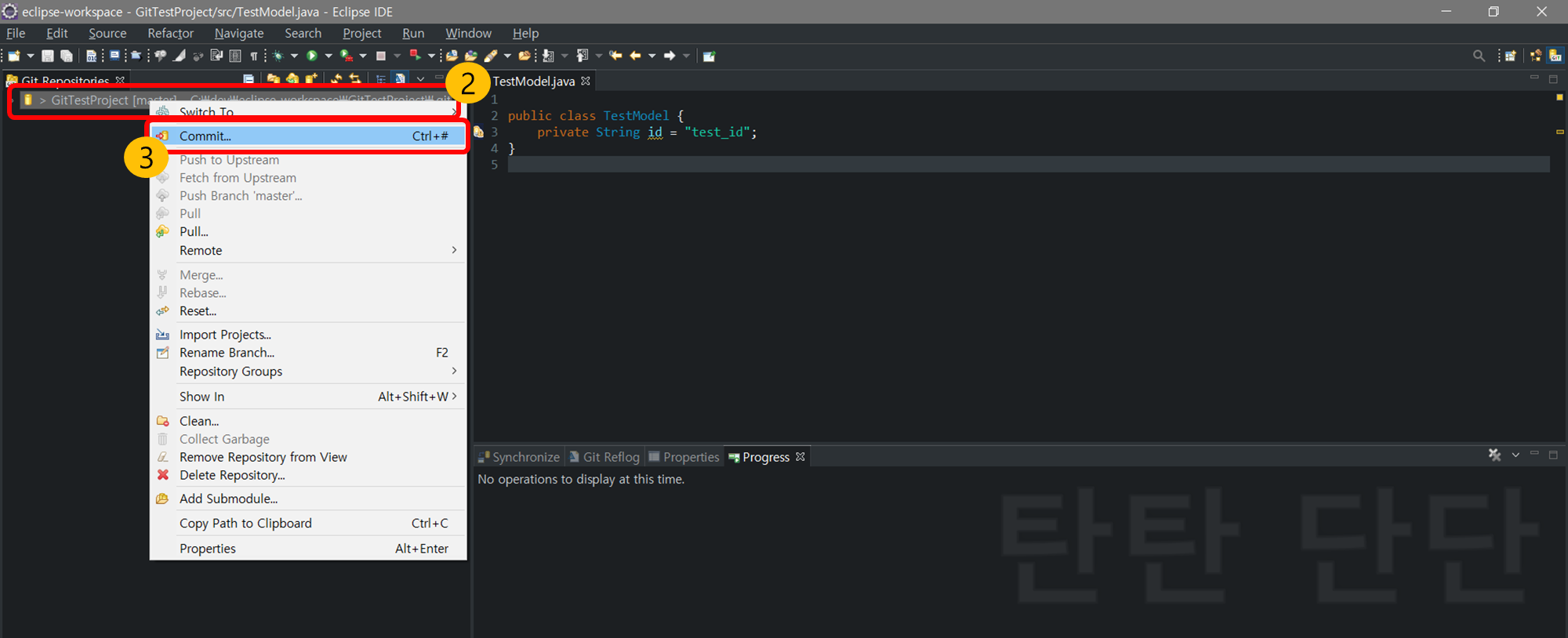Screen dimensions: 1568x638
Task: Switch to the Git perspective icon
Action: click(1555, 56)
